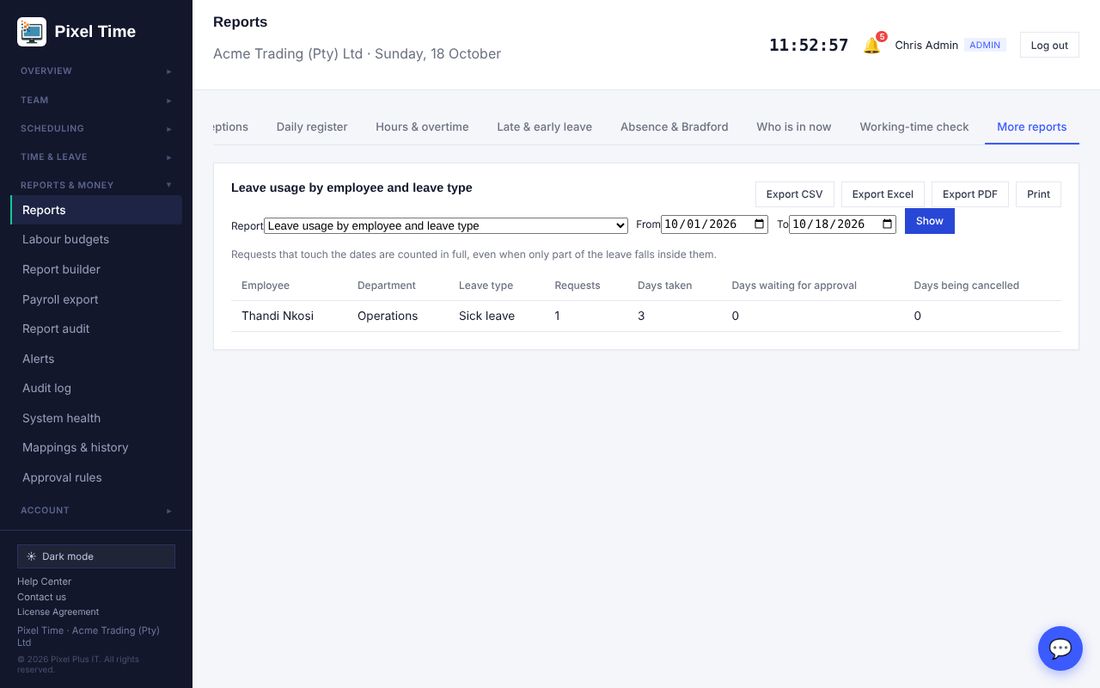Expand the Time & Leave section
1100x688 pixels.
coord(96,157)
